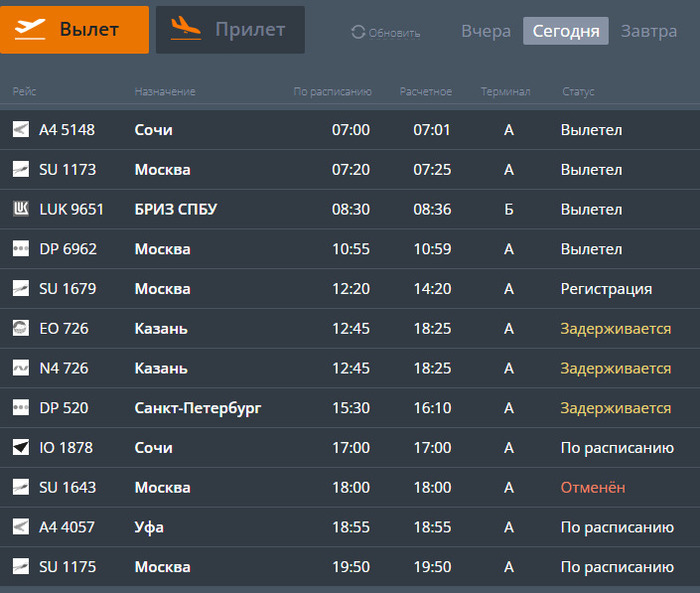Screen dimensions: 700x593
Task: Click airline logo icon for flight A4 5148
Action: pyautogui.click(x=21, y=129)
